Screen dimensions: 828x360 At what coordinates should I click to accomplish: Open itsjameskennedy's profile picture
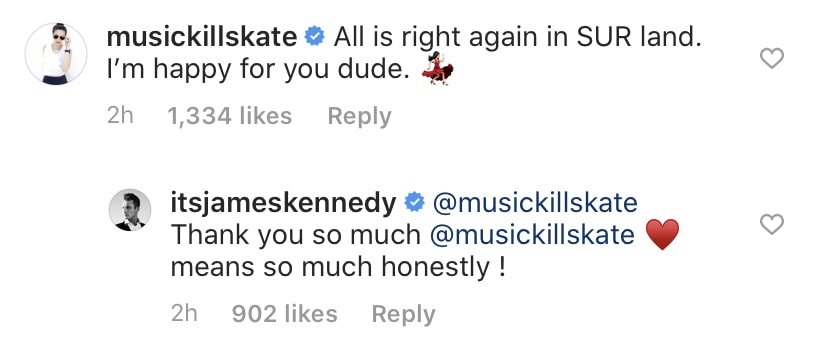point(130,210)
